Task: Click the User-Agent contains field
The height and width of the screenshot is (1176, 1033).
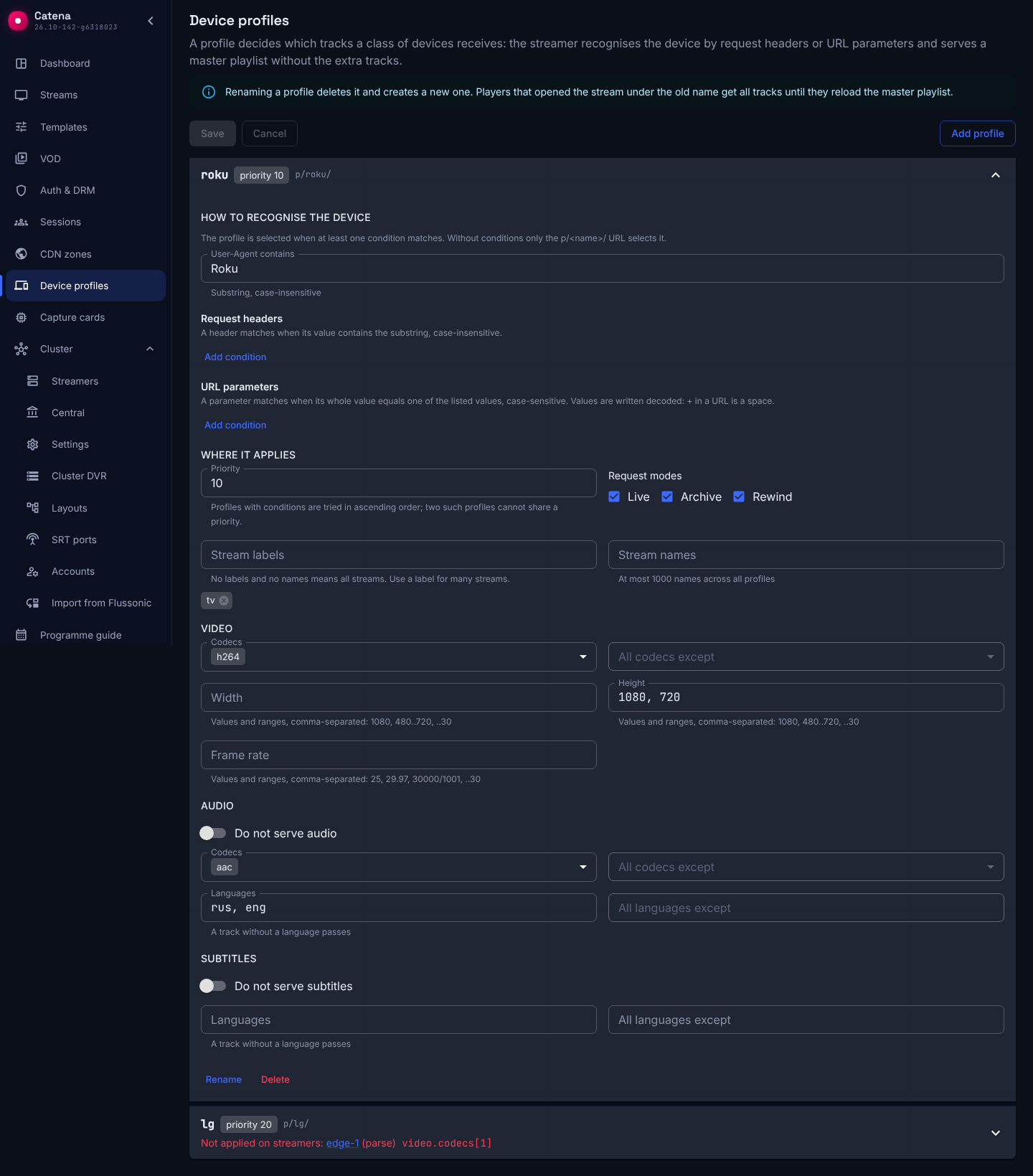Action: (x=603, y=268)
